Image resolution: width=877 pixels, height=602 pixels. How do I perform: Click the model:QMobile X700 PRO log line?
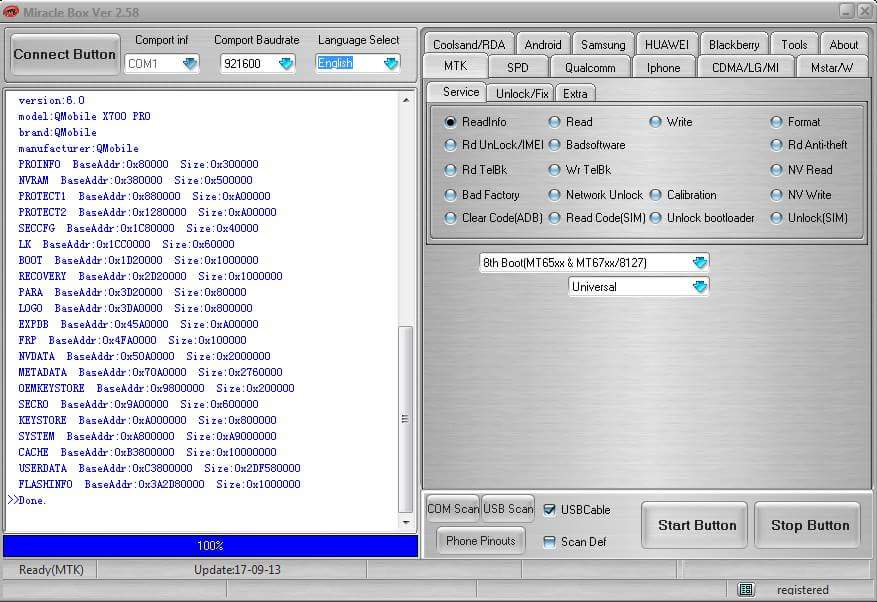(84, 116)
